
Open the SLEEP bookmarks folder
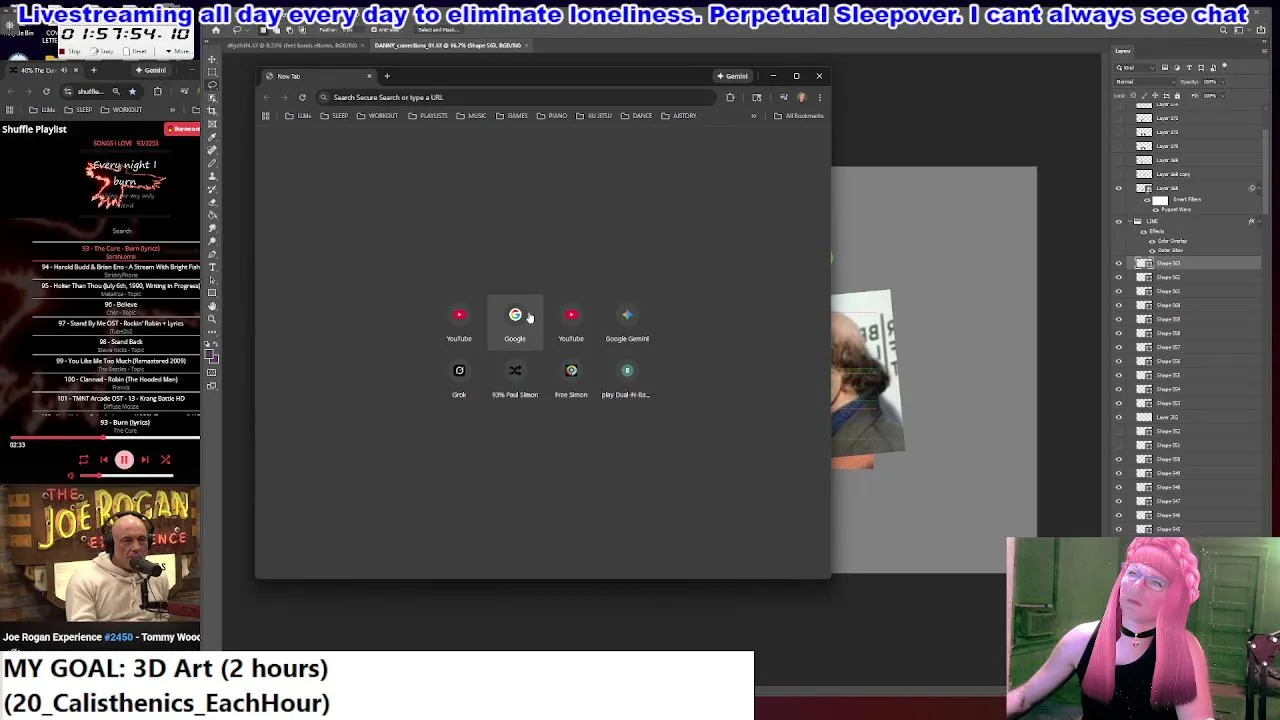pyautogui.click(x=334, y=116)
